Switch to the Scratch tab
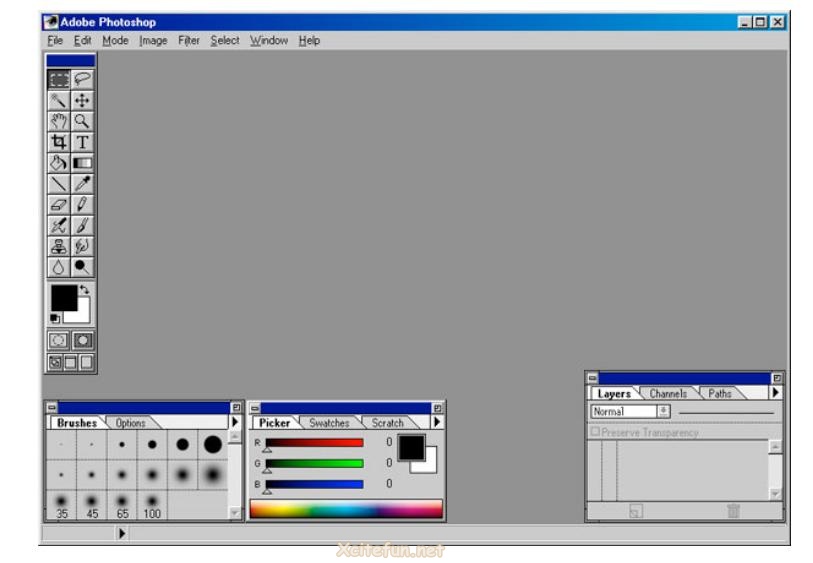The height and width of the screenshot is (563, 813). [387, 423]
